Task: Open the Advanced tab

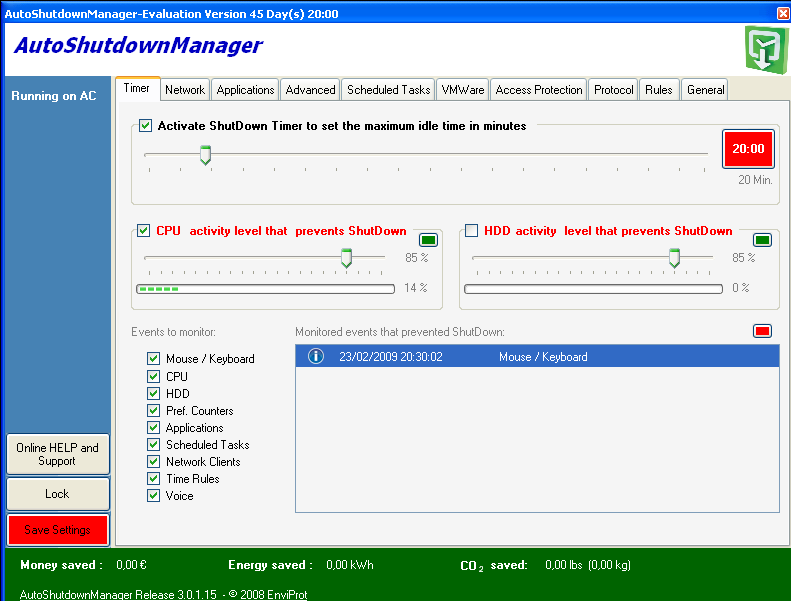Action: 310,90
